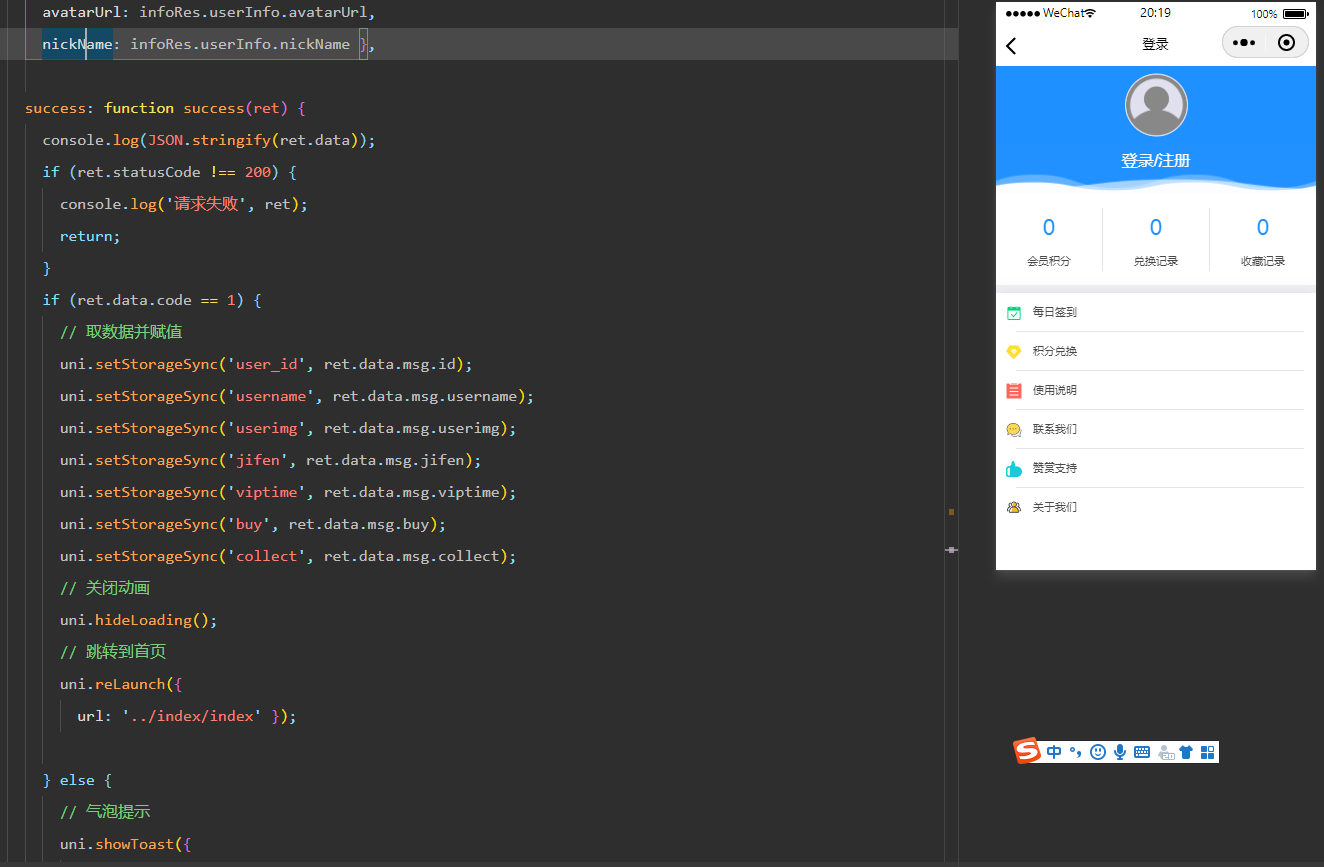Click the Sogou S logo icon
1324x867 pixels.
coord(1028,751)
